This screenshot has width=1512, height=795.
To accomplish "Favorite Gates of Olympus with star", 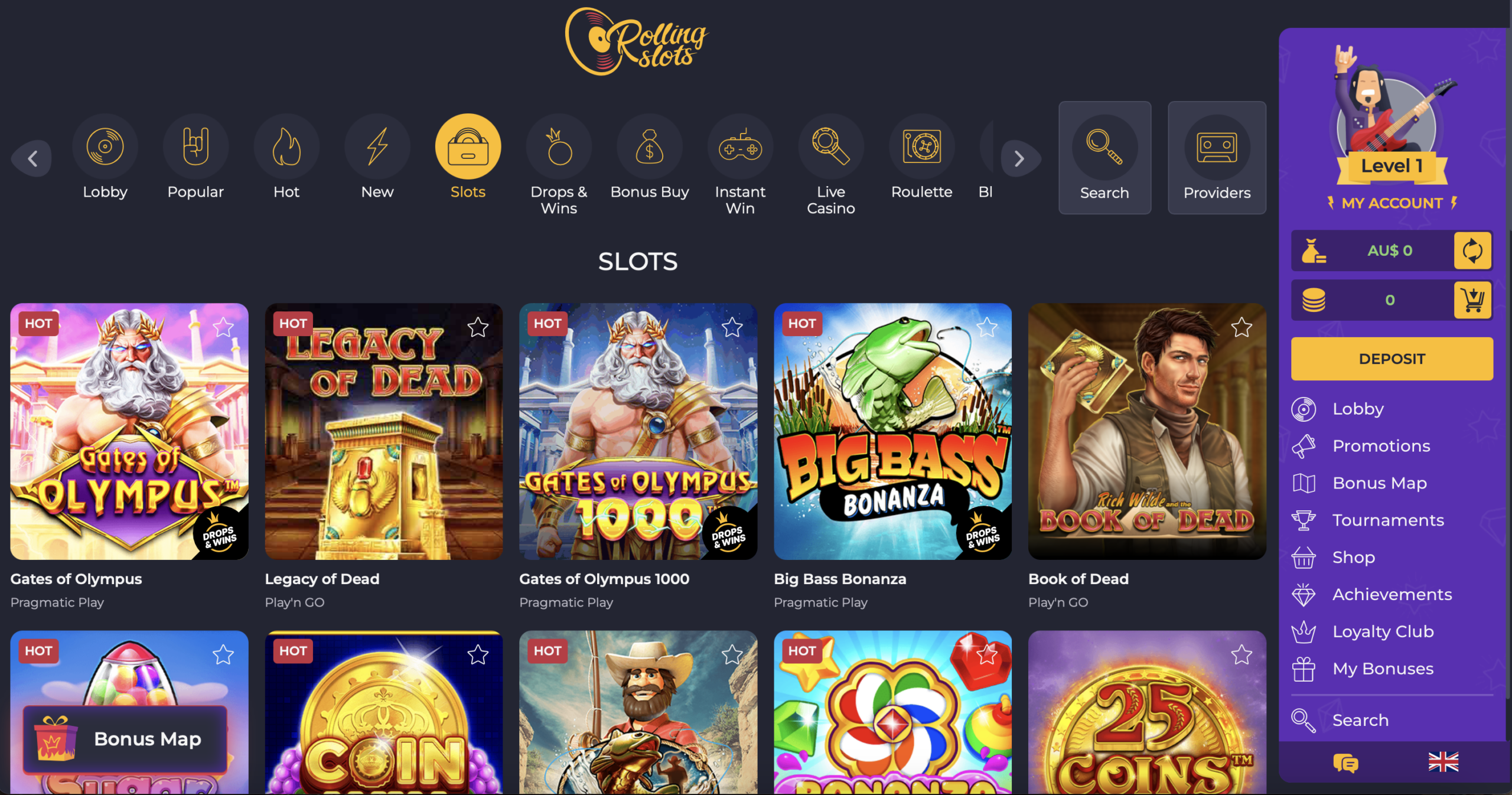I will (x=223, y=327).
